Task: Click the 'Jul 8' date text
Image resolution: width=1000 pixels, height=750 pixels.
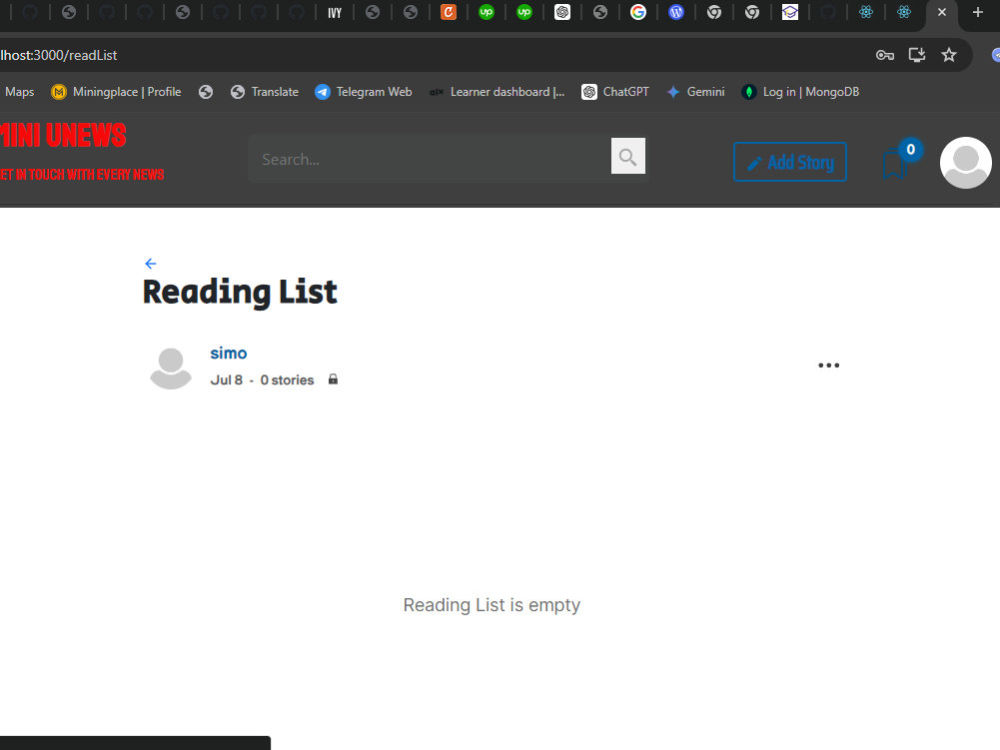Action: (x=226, y=380)
